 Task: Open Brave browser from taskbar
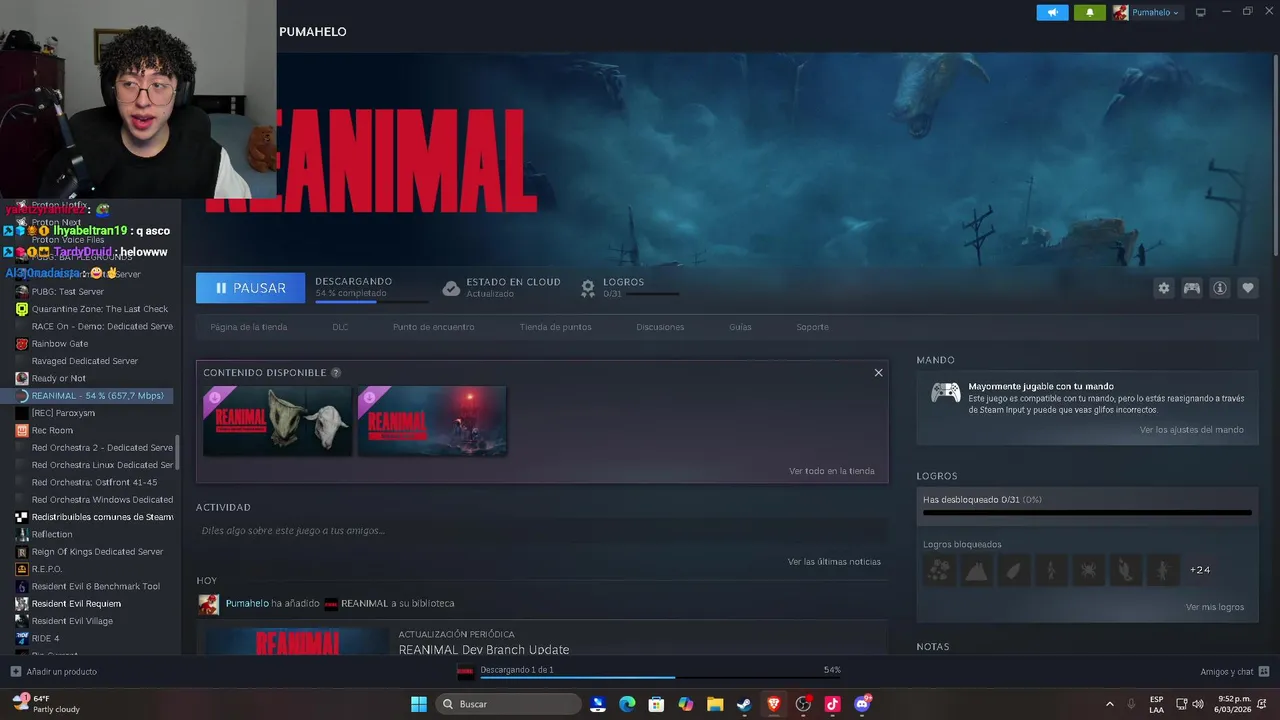773,704
